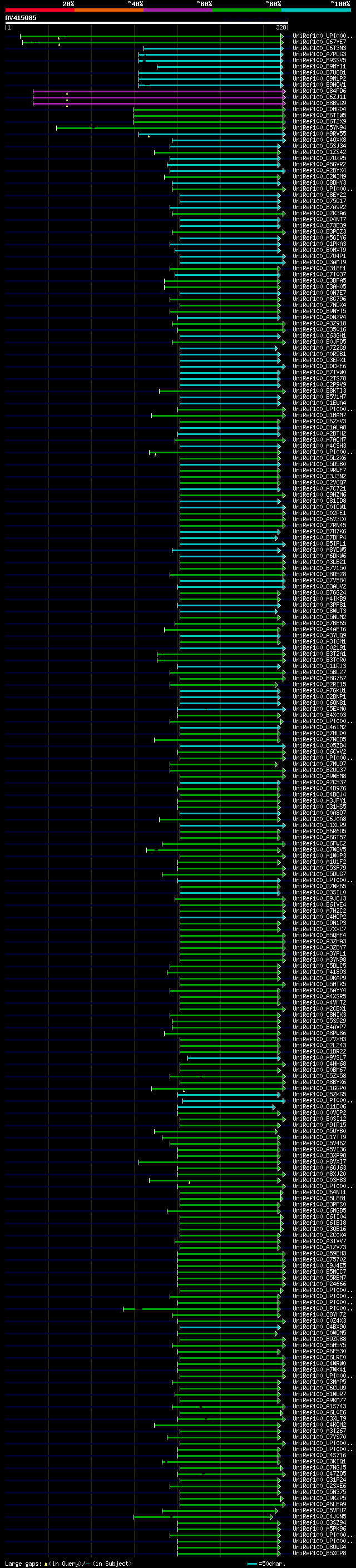Click label UniRef100_A1S743
Viewport: 356px width, 1568px height.
point(319,1406)
